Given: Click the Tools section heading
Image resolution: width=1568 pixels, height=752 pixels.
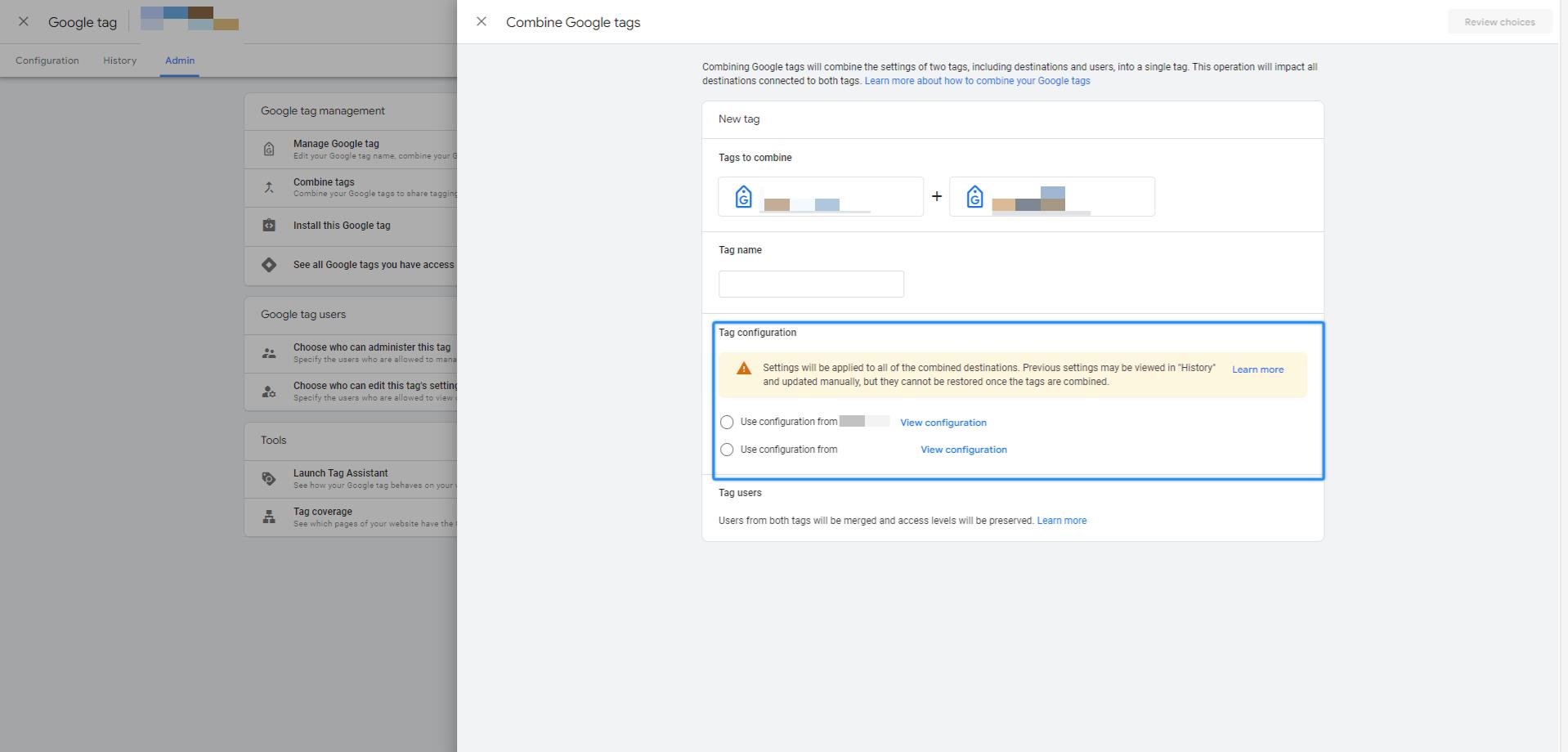Looking at the screenshot, I should [274, 441].
